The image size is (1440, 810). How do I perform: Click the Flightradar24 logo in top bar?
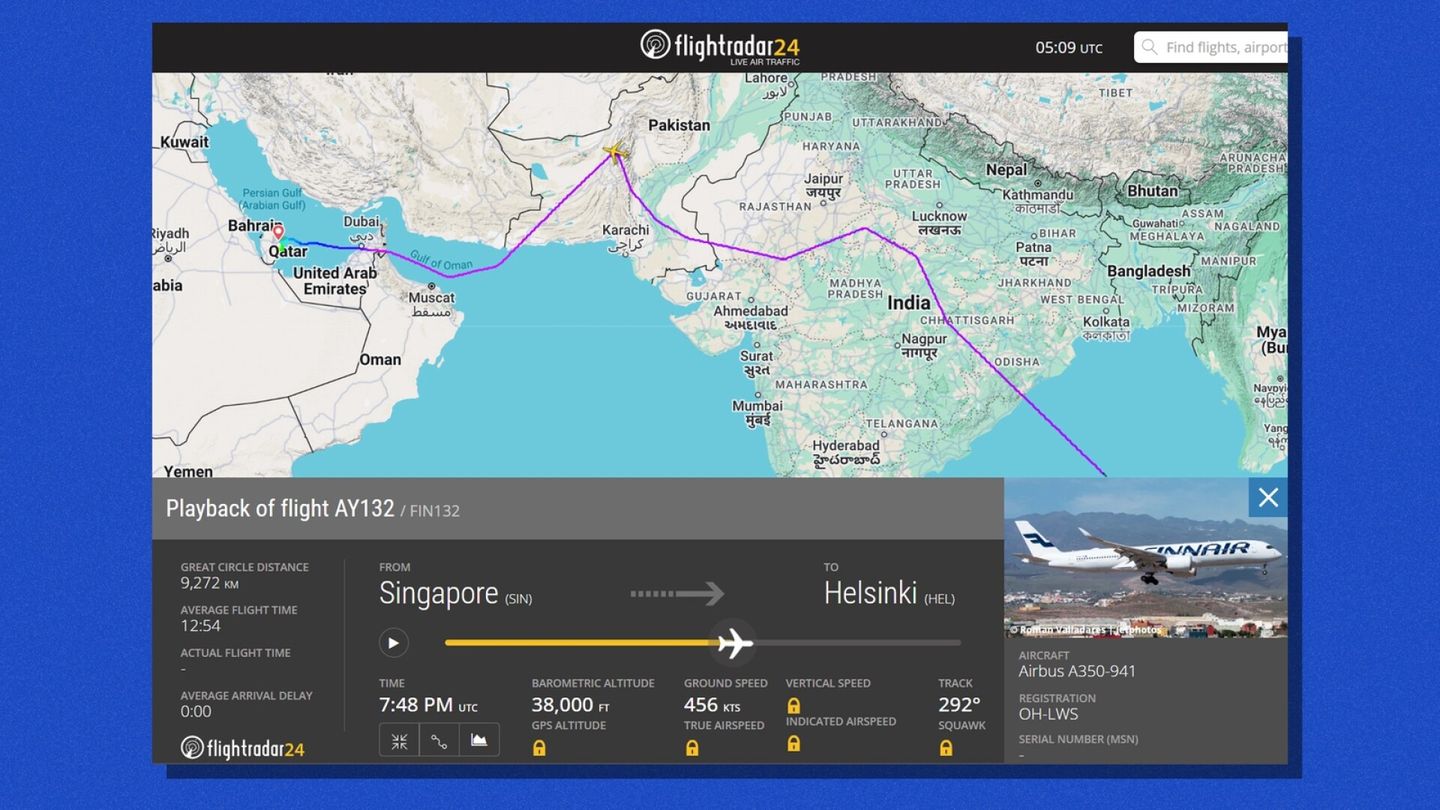coord(720,46)
